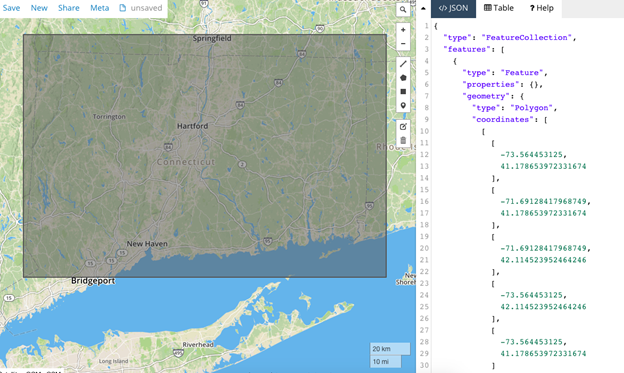Viewport: 624px width, 373px height.
Task: Select the draw polygon tool
Action: point(403,78)
